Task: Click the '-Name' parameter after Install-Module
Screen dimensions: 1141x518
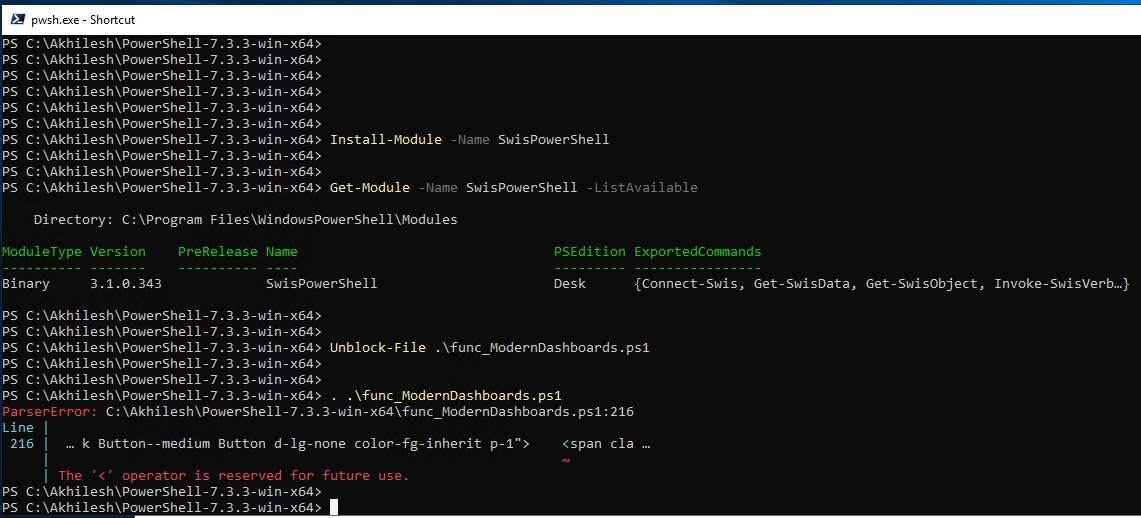Action: [x=470, y=140]
